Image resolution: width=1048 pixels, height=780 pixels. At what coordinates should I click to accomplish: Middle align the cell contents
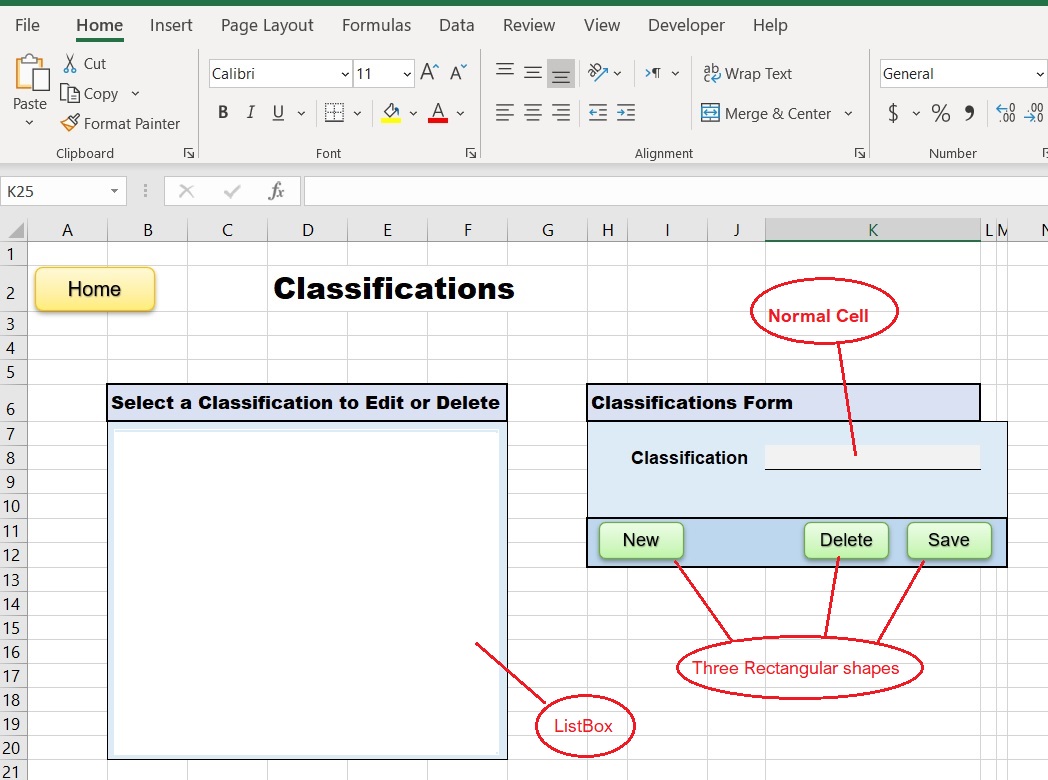tap(533, 72)
